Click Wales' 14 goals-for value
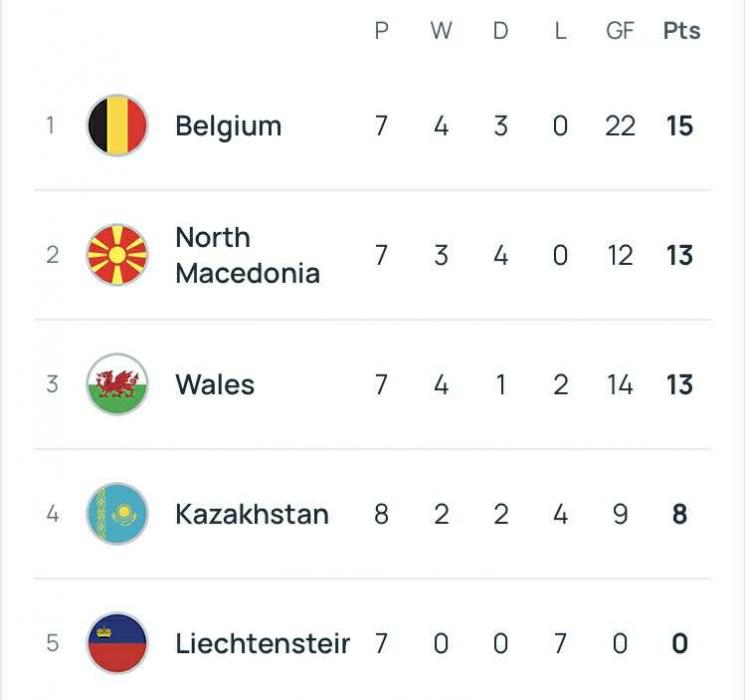This screenshot has height=700, width=745. [620, 385]
